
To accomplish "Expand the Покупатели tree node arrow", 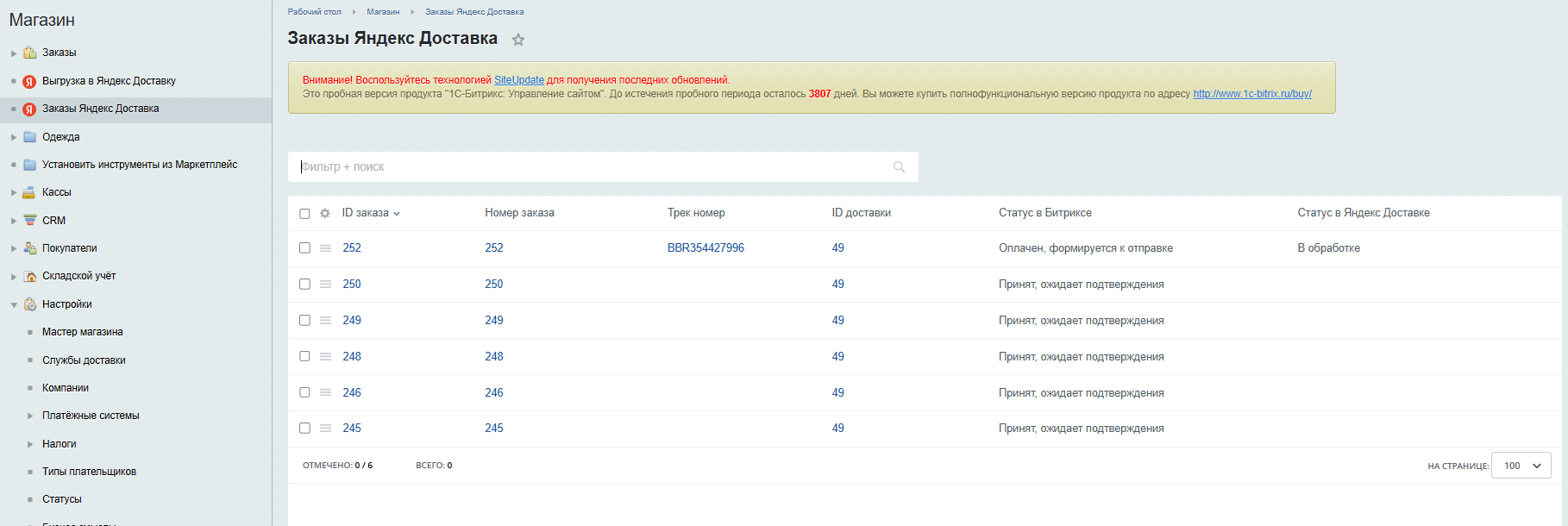I will pos(14,248).
